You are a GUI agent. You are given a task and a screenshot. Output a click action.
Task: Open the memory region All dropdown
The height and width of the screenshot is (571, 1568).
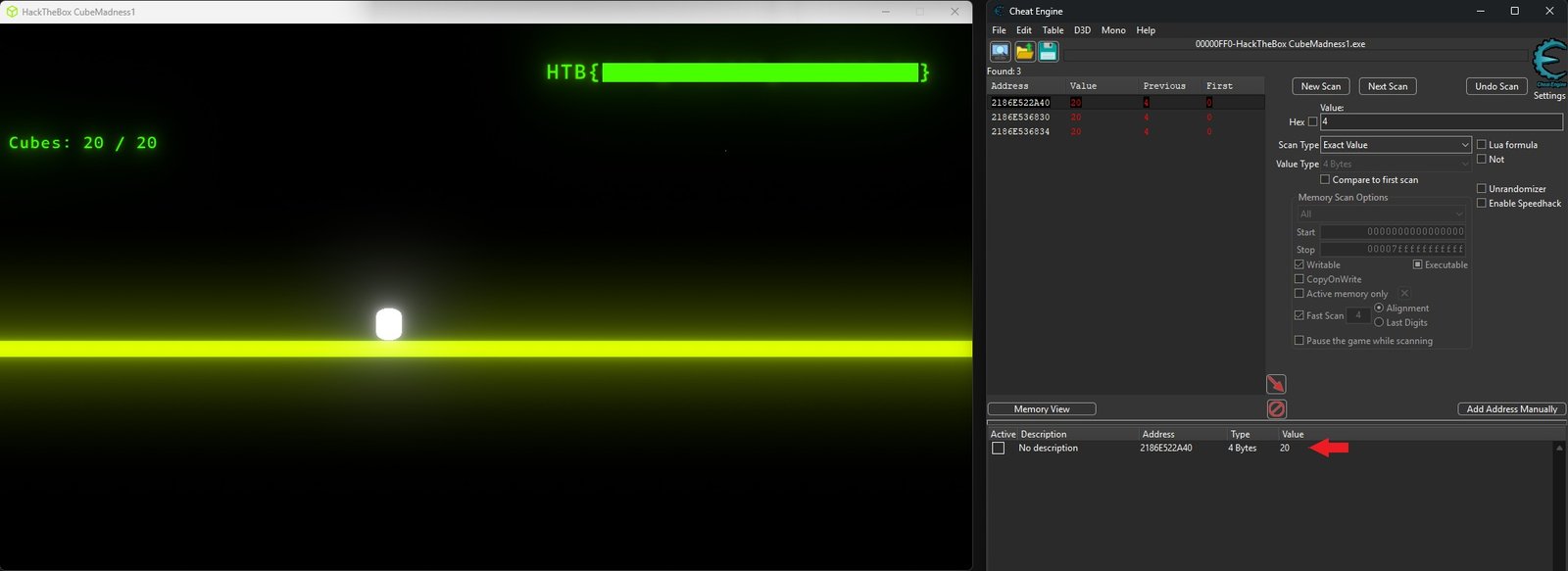pyautogui.click(x=1381, y=214)
